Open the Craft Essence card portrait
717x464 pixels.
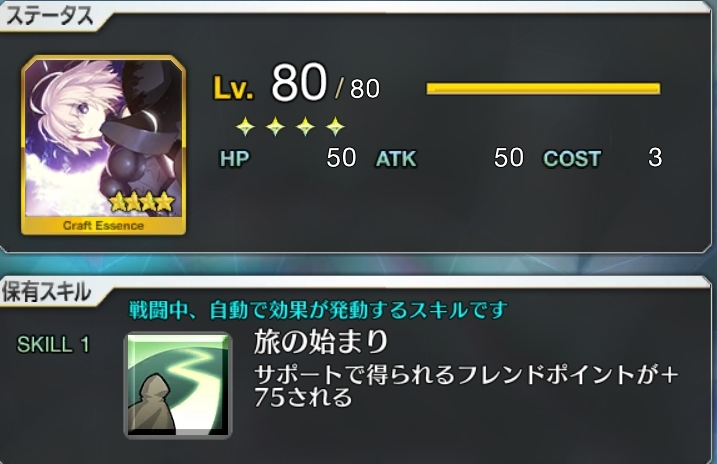coord(103,145)
